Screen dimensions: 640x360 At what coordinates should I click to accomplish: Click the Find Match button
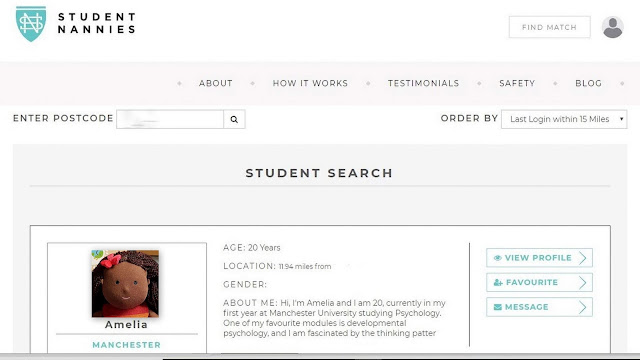click(549, 27)
